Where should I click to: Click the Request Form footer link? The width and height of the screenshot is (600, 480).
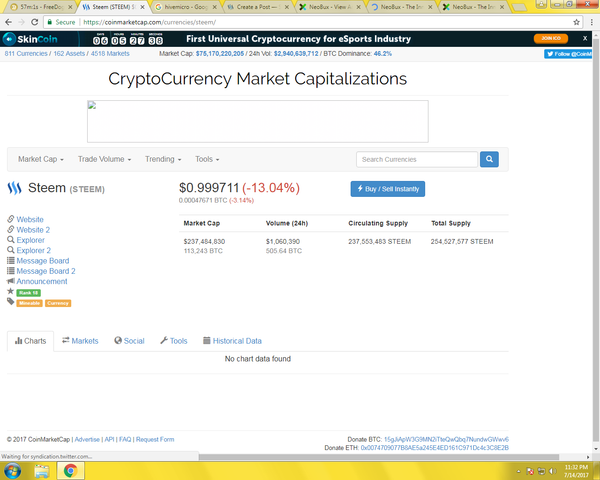click(x=155, y=439)
